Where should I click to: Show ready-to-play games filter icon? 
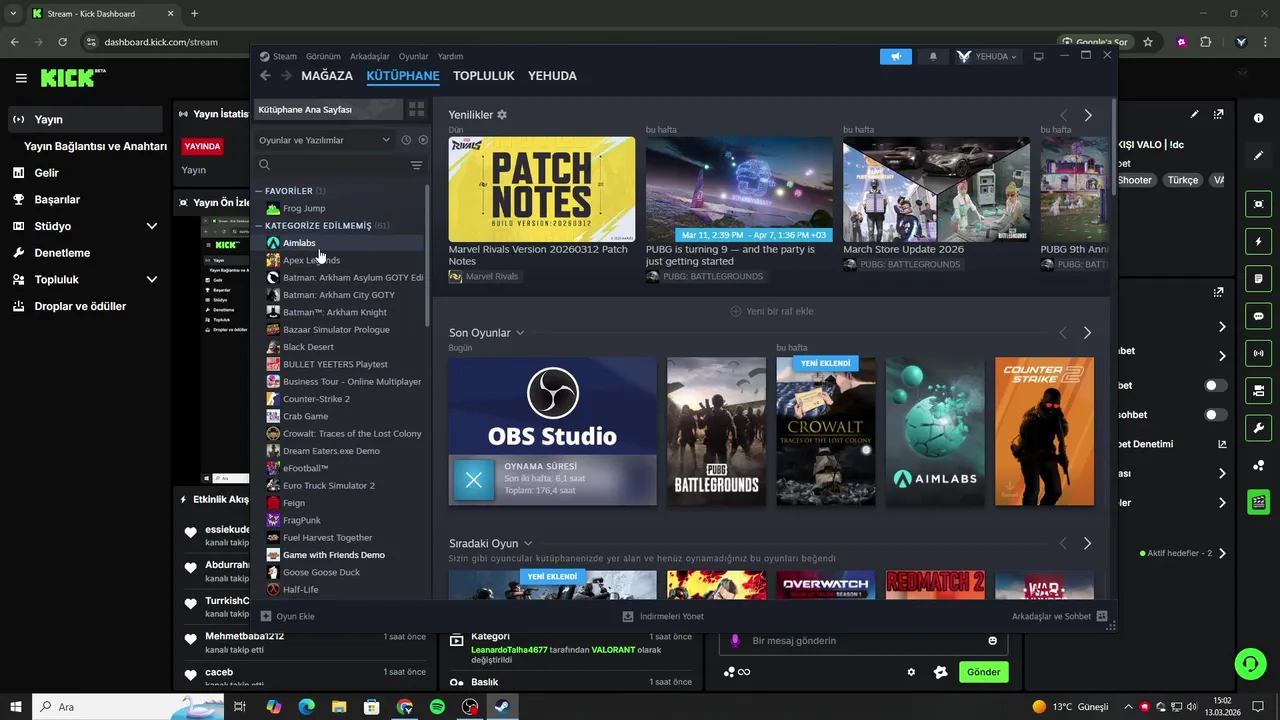(423, 140)
